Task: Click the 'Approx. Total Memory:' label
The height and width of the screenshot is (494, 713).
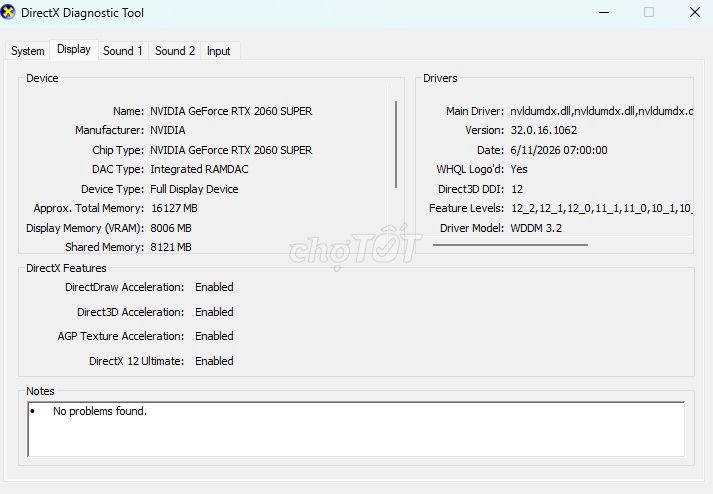Action: 89,208
